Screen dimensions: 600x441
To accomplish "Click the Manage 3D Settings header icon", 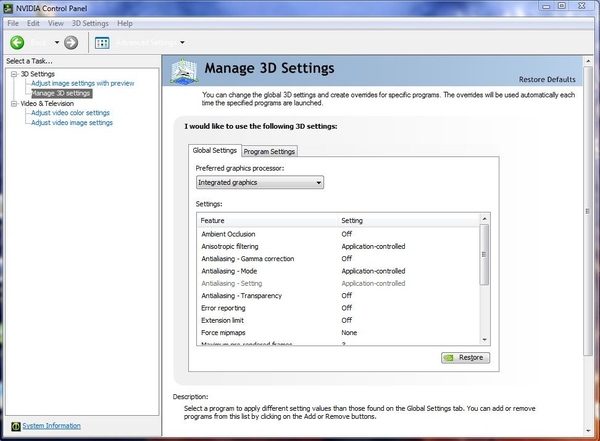I will tap(182, 70).
